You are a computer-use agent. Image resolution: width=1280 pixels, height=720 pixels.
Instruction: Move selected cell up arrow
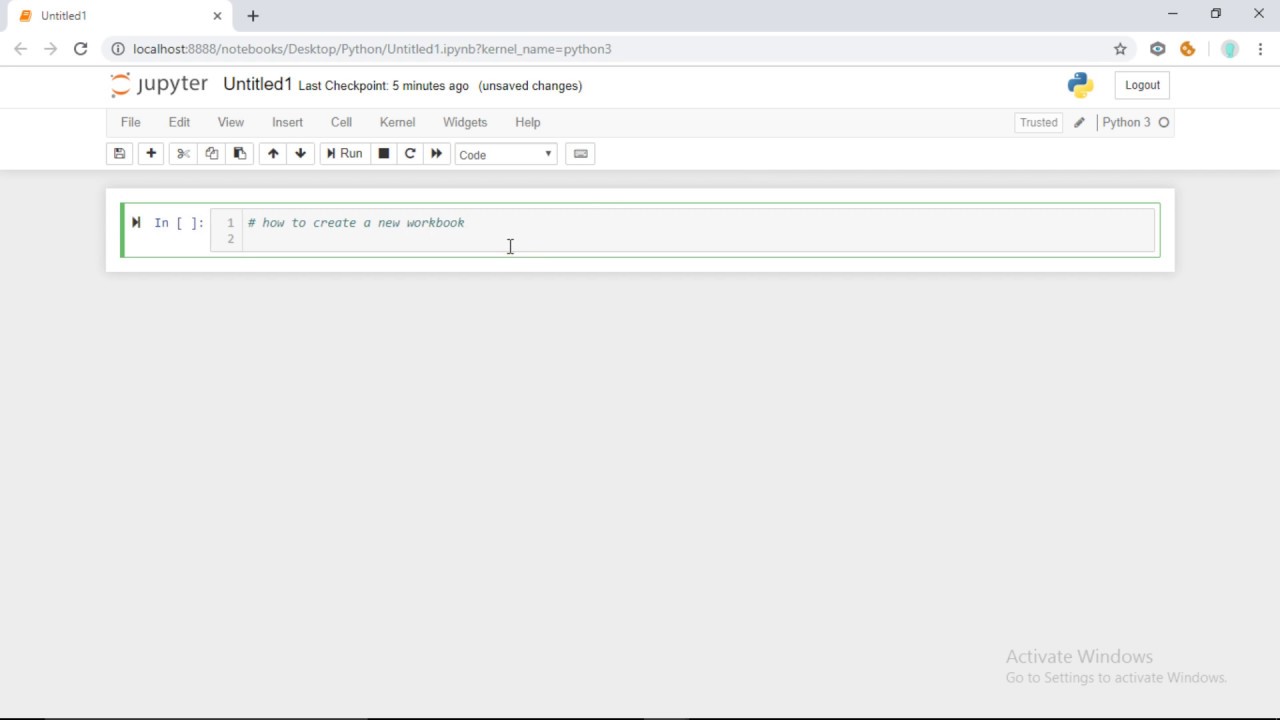(x=273, y=154)
